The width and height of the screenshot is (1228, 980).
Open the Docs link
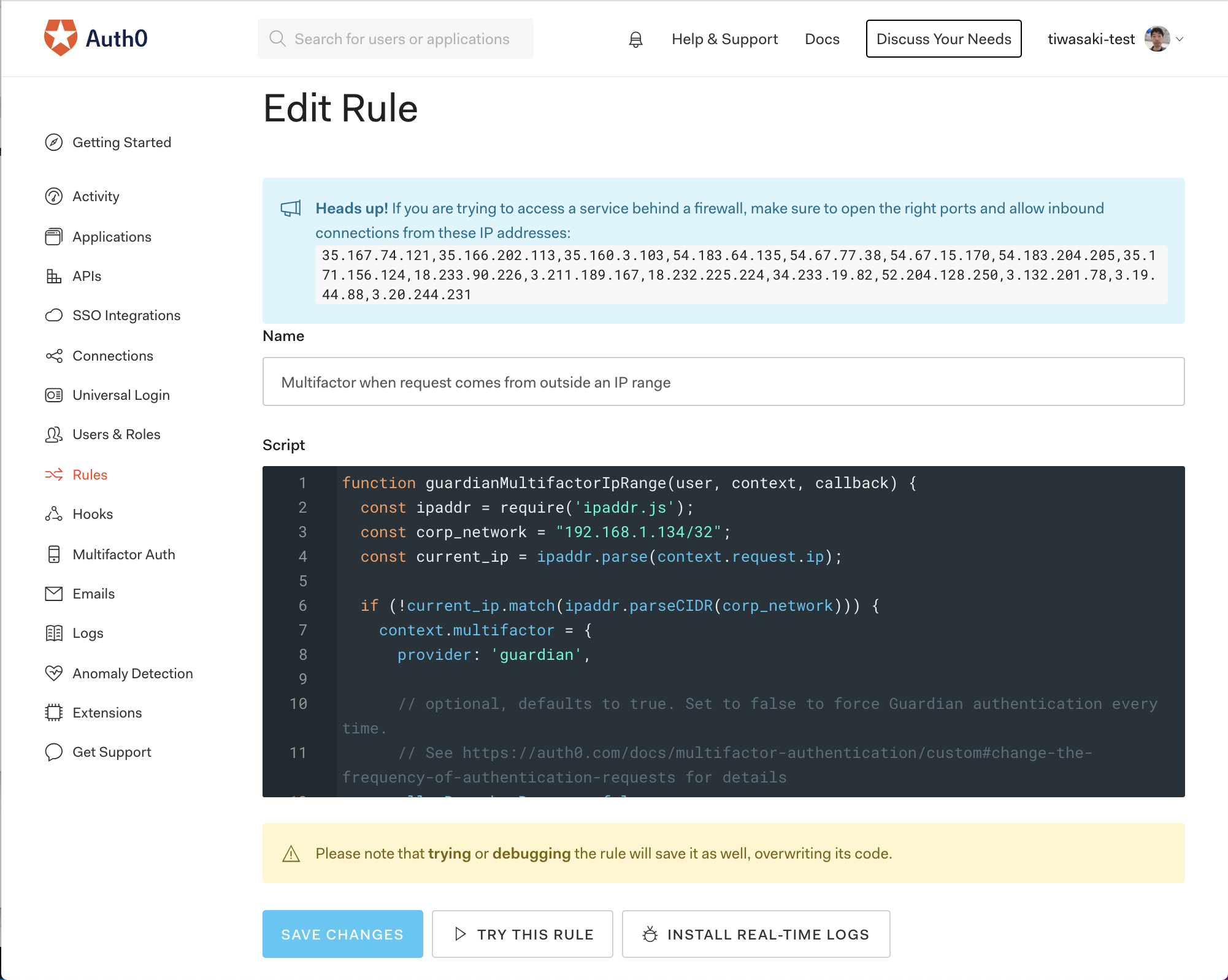pyautogui.click(x=822, y=39)
